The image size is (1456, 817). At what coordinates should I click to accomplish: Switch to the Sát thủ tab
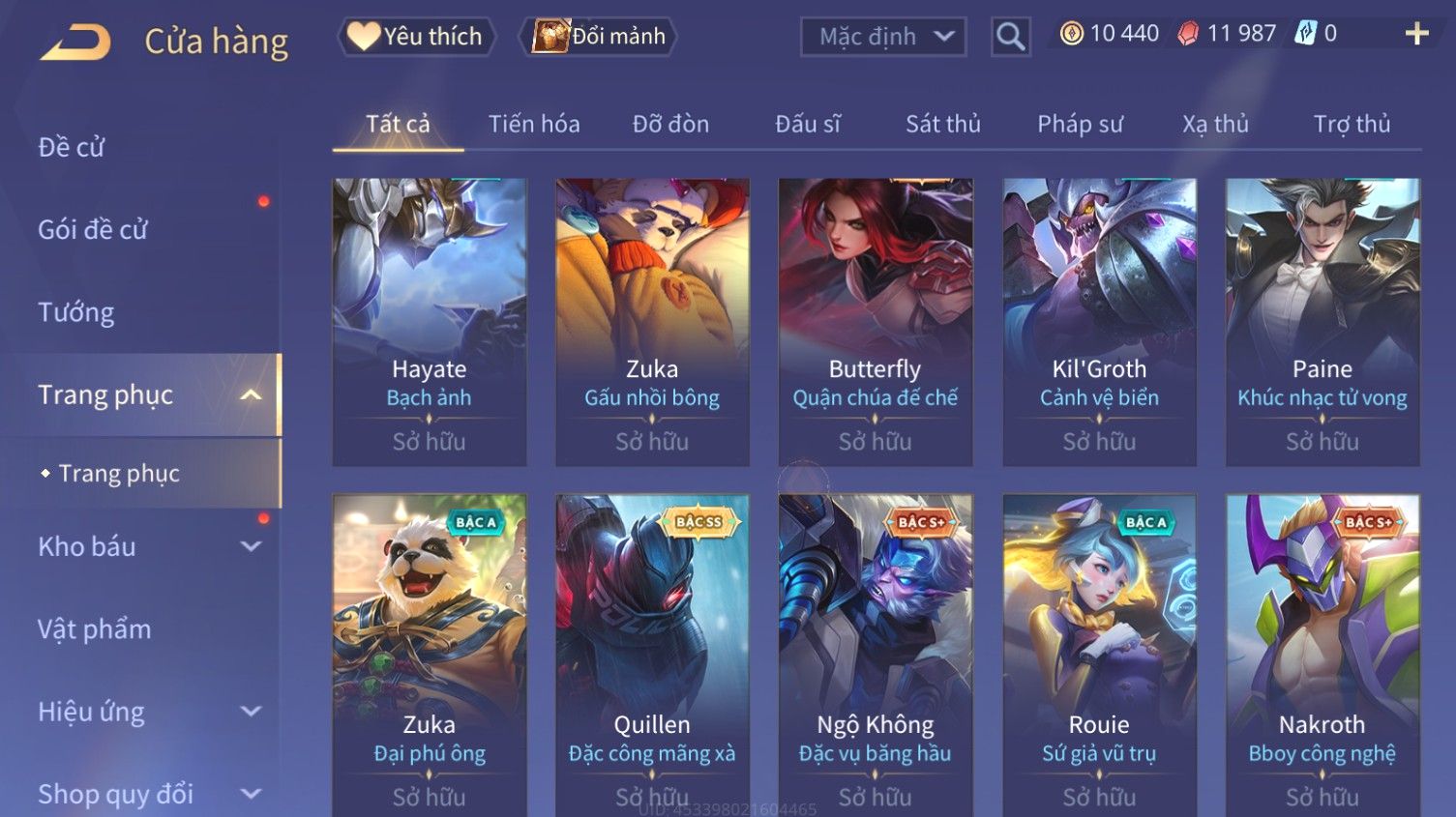(x=943, y=124)
